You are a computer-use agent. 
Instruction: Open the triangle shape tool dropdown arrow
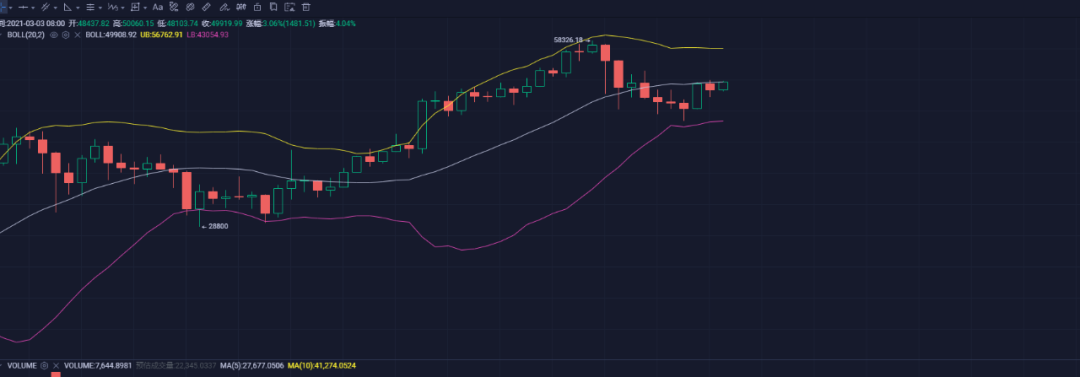point(78,8)
